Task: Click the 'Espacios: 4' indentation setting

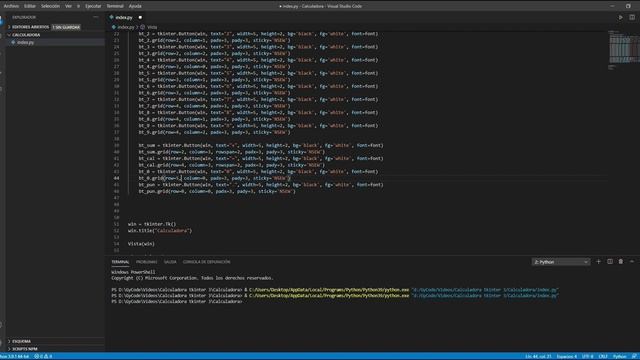Action: (567, 356)
